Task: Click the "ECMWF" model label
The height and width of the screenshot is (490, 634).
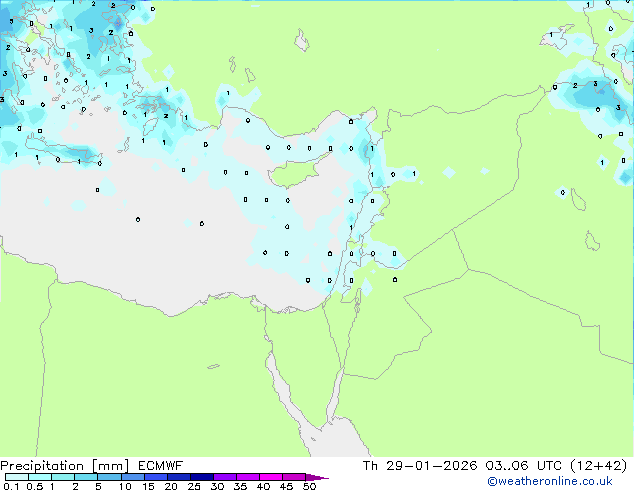Action: pyautogui.click(x=161, y=466)
